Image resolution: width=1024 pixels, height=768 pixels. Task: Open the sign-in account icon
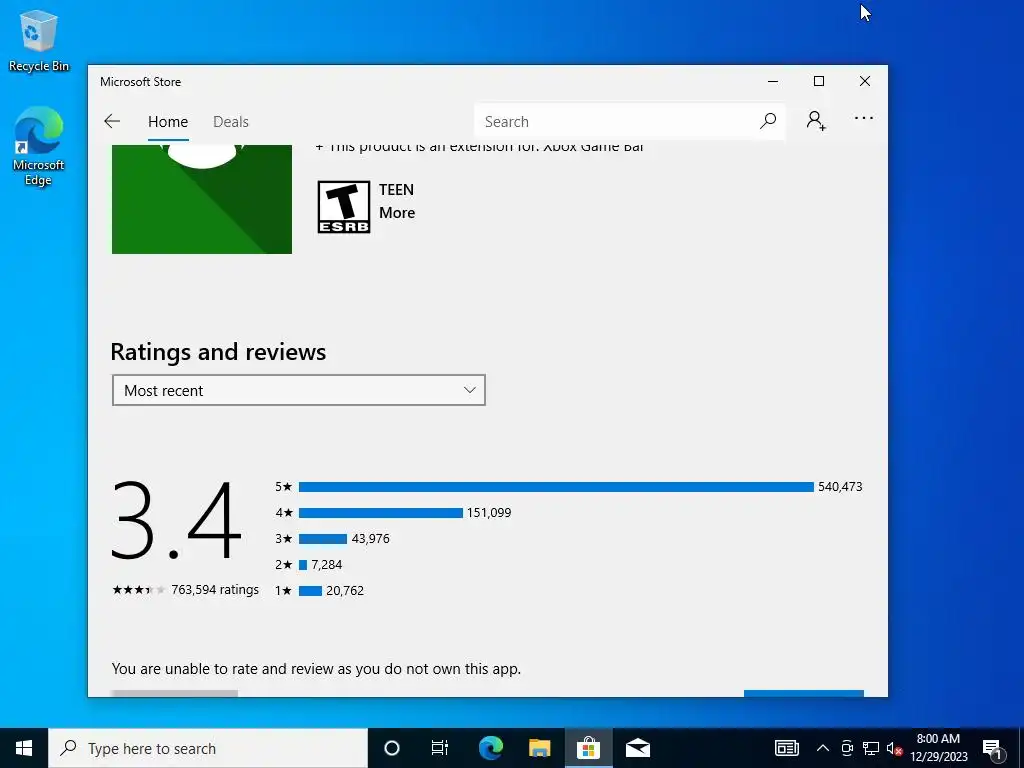pos(816,121)
